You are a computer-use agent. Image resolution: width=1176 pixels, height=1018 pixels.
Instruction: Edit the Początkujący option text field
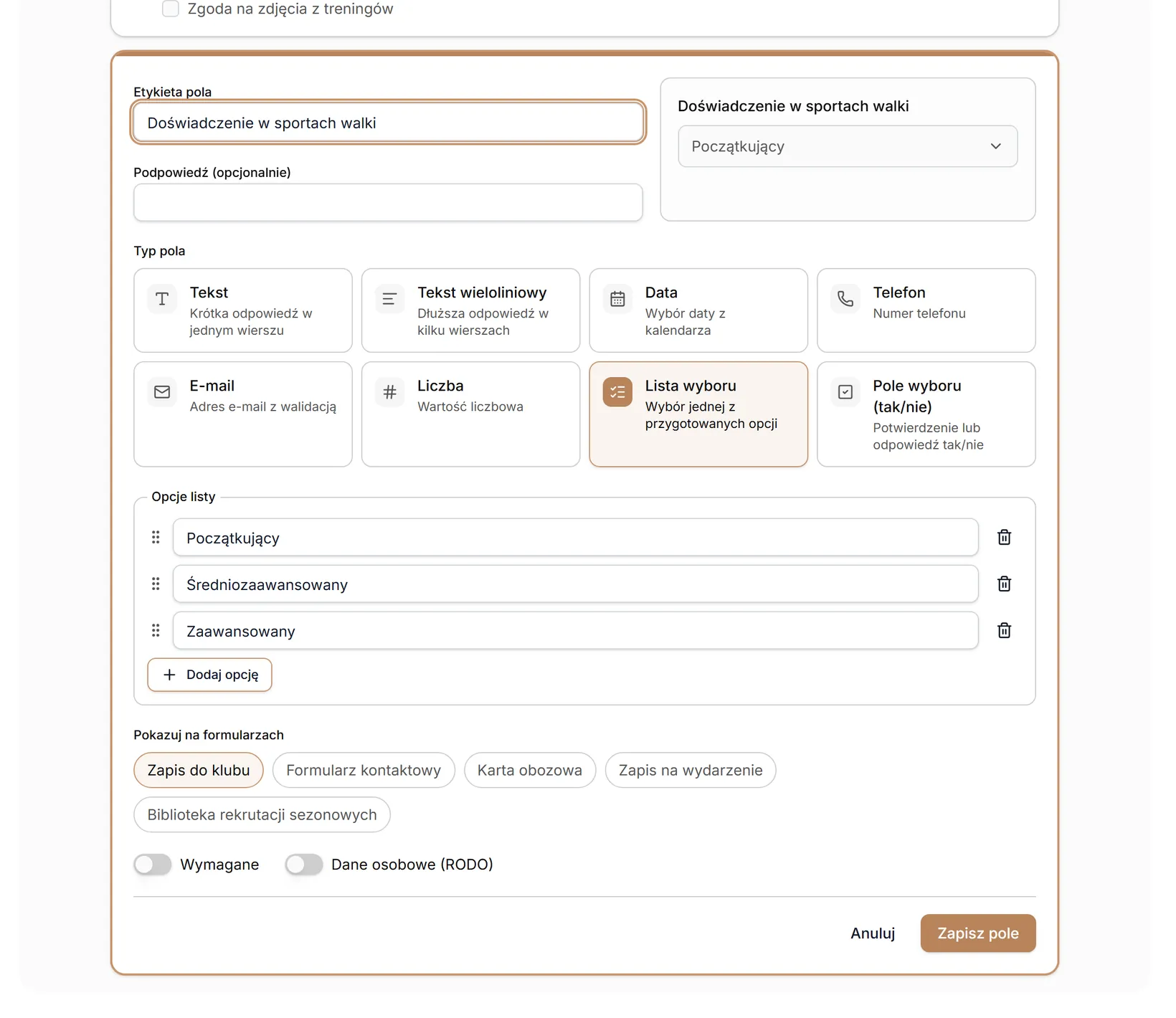(575, 537)
